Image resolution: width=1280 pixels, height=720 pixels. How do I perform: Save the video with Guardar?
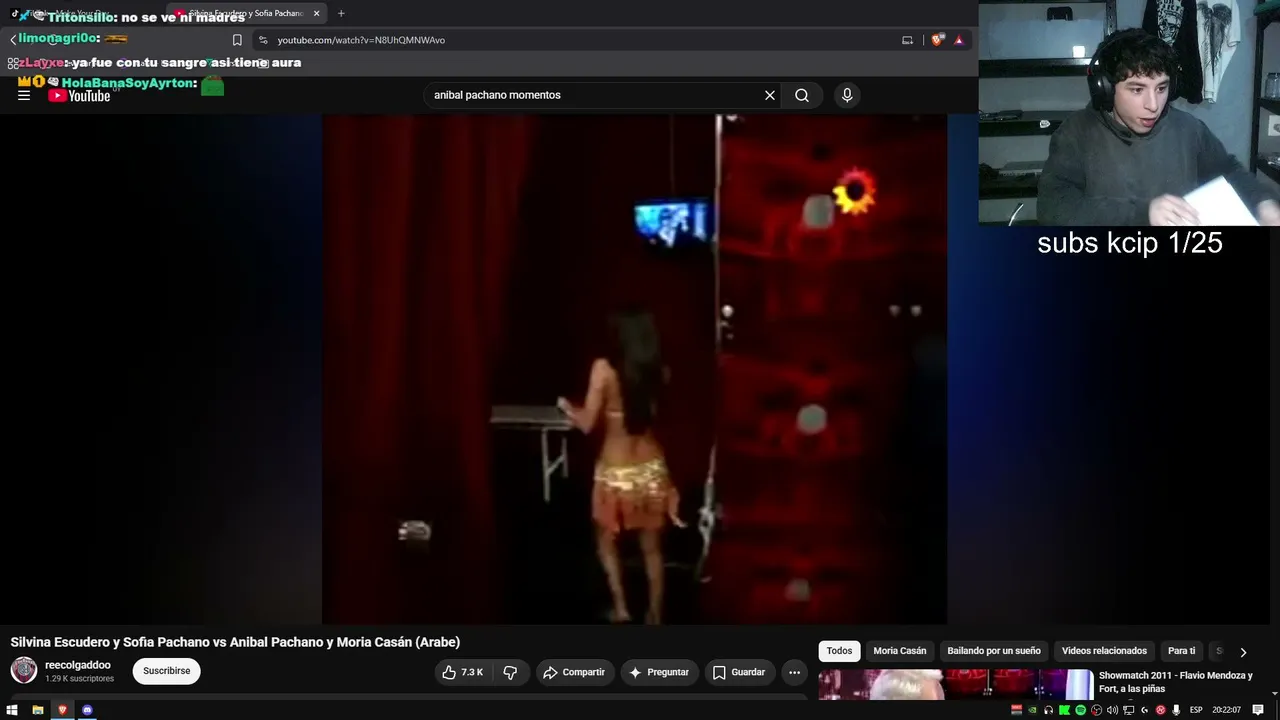[x=739, y=672]
